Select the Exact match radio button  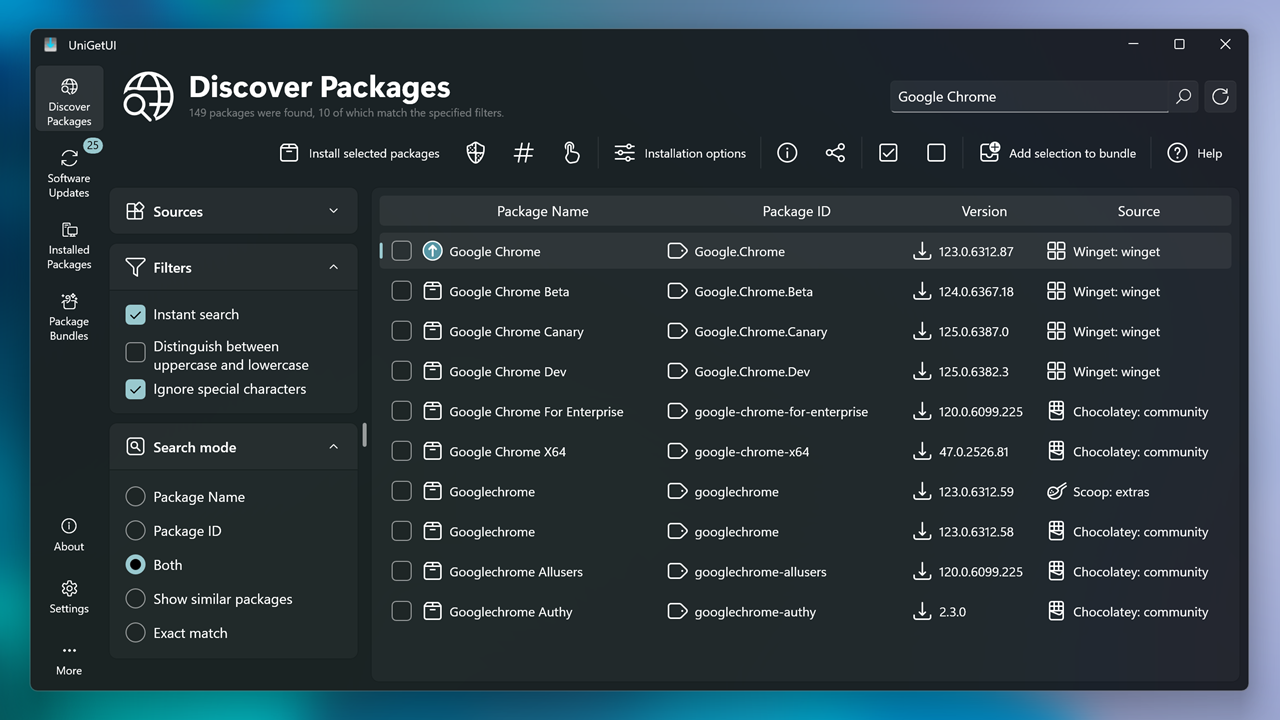point(135,633)
